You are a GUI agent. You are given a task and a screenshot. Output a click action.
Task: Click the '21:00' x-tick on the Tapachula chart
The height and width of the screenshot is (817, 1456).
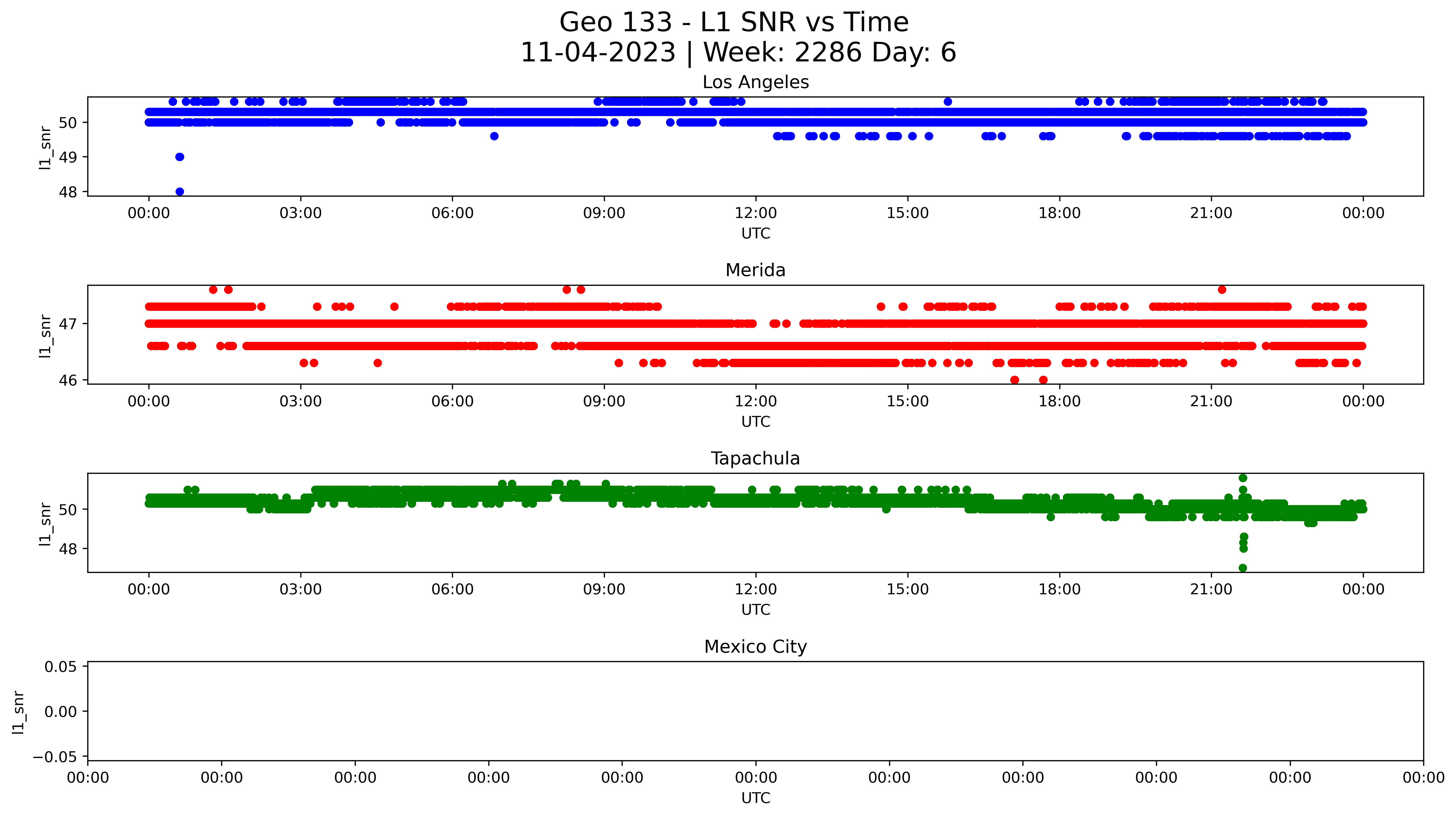pyautogui.click(x=1211, y=590)
